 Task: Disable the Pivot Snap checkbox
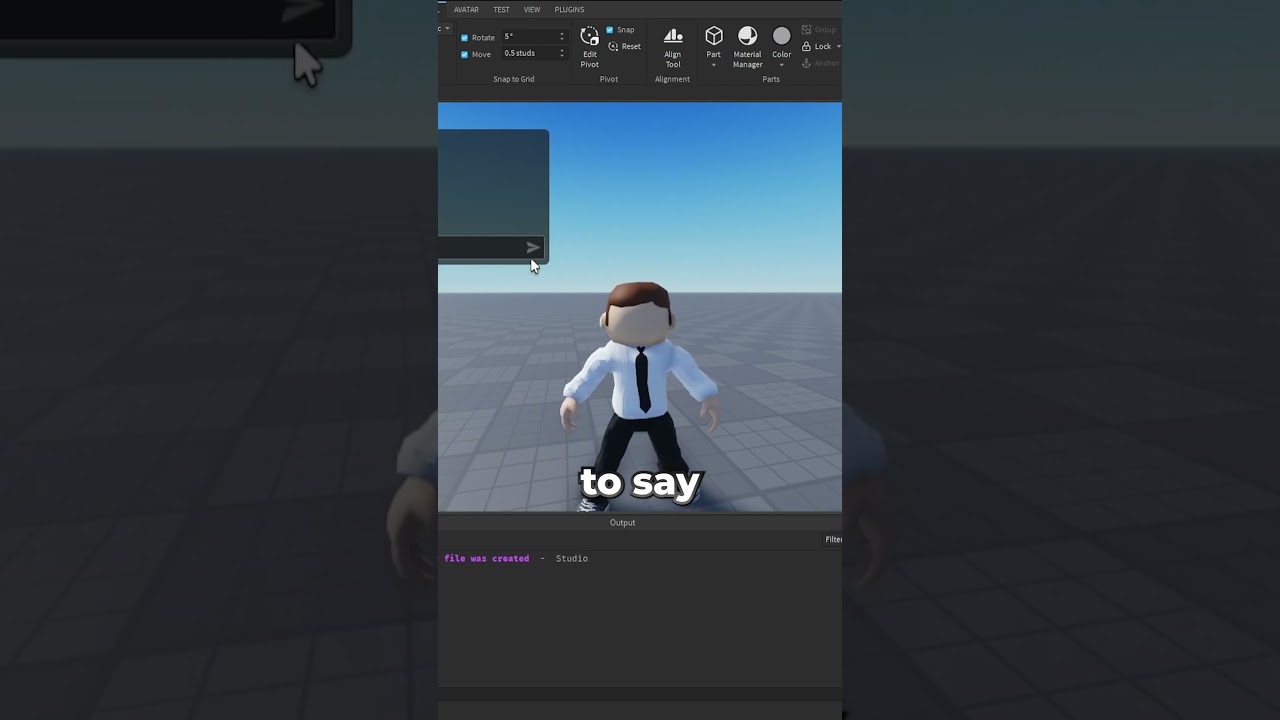click(x=610, y=30)
